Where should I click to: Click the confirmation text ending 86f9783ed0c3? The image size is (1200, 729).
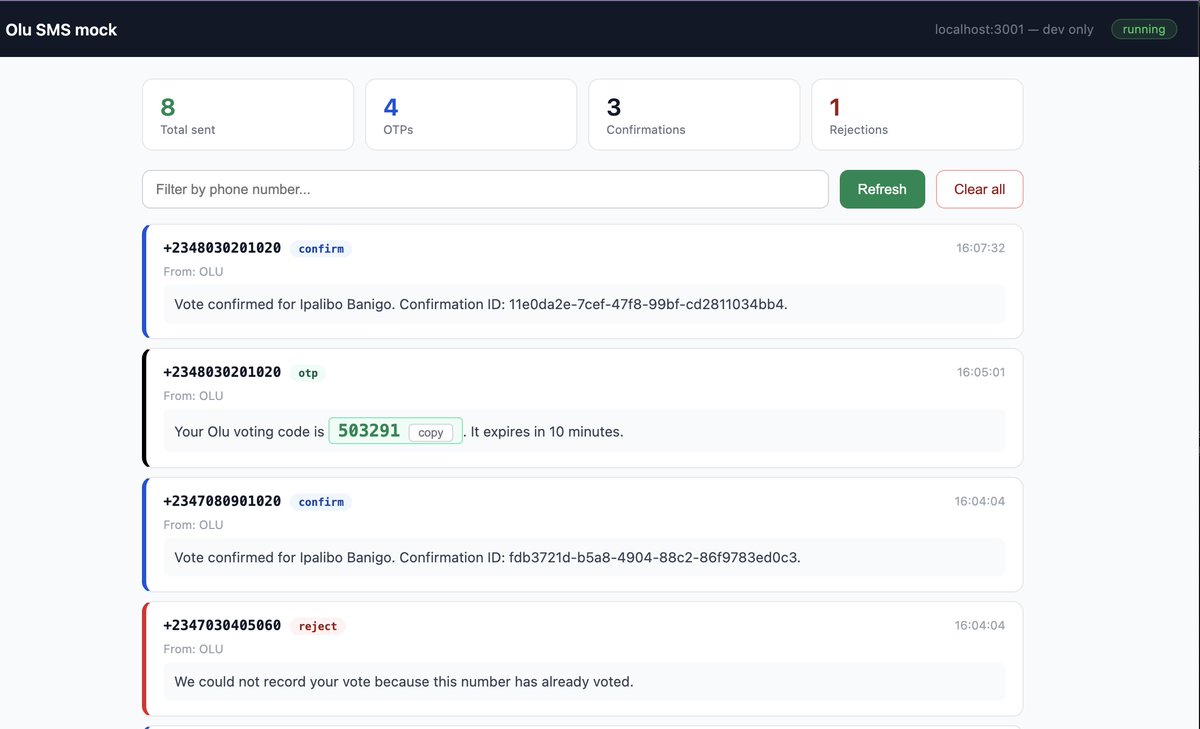pos(487,557)
